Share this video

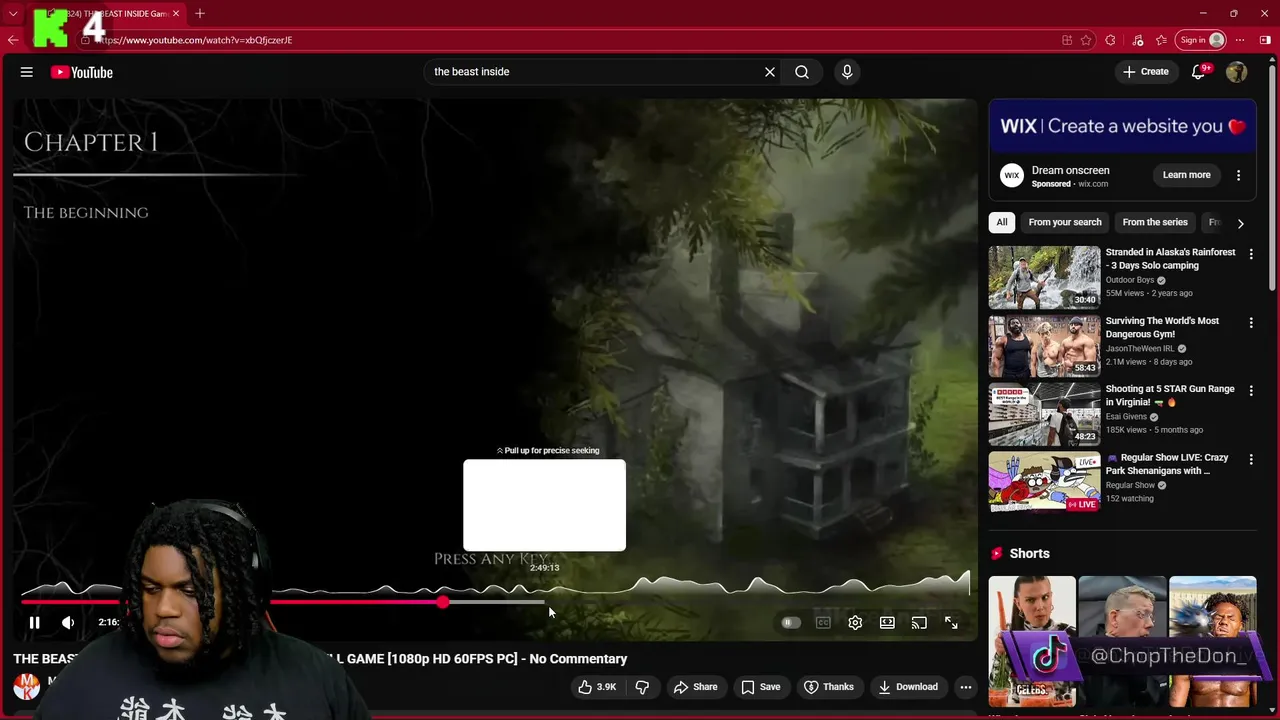(x=696, y=687)
